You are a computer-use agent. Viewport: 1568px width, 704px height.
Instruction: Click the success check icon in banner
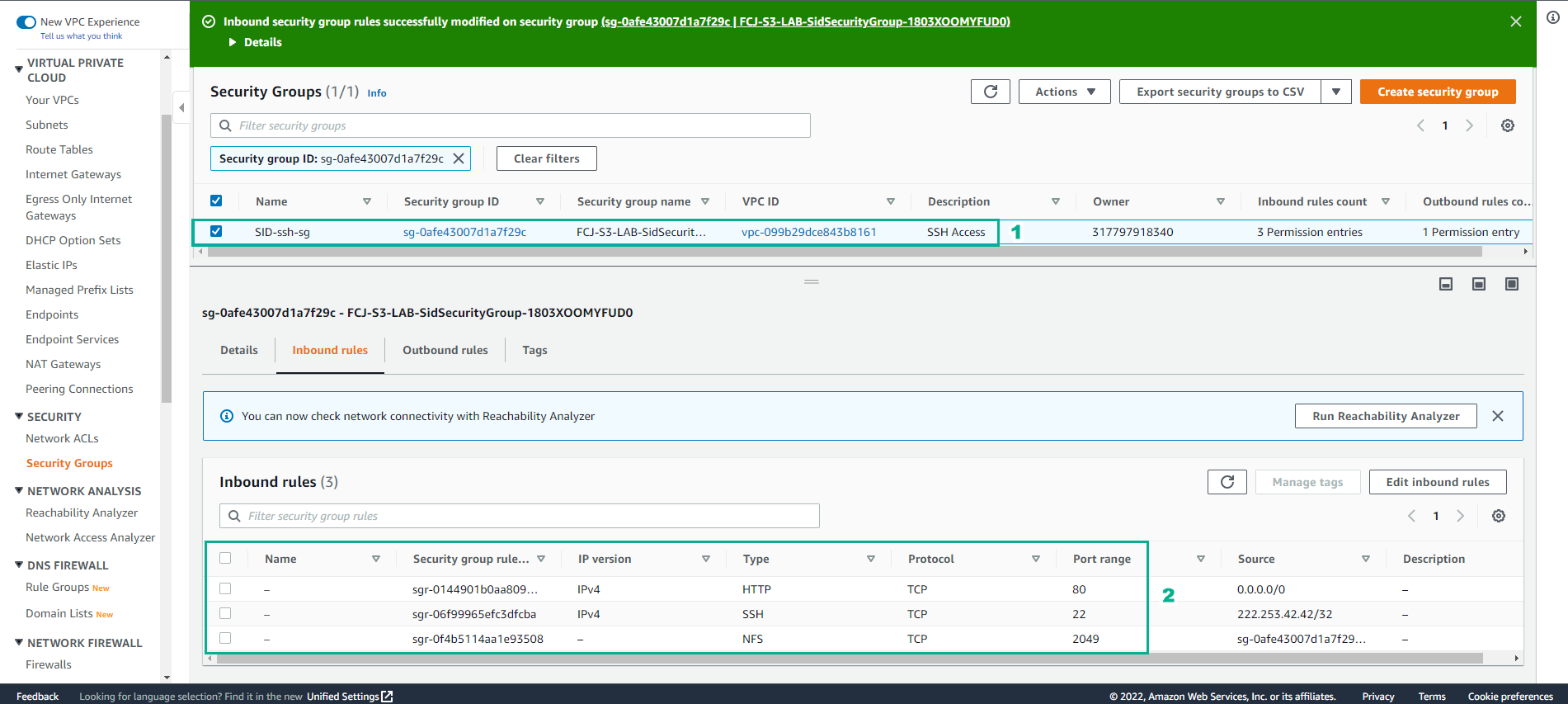coord(209,21)
